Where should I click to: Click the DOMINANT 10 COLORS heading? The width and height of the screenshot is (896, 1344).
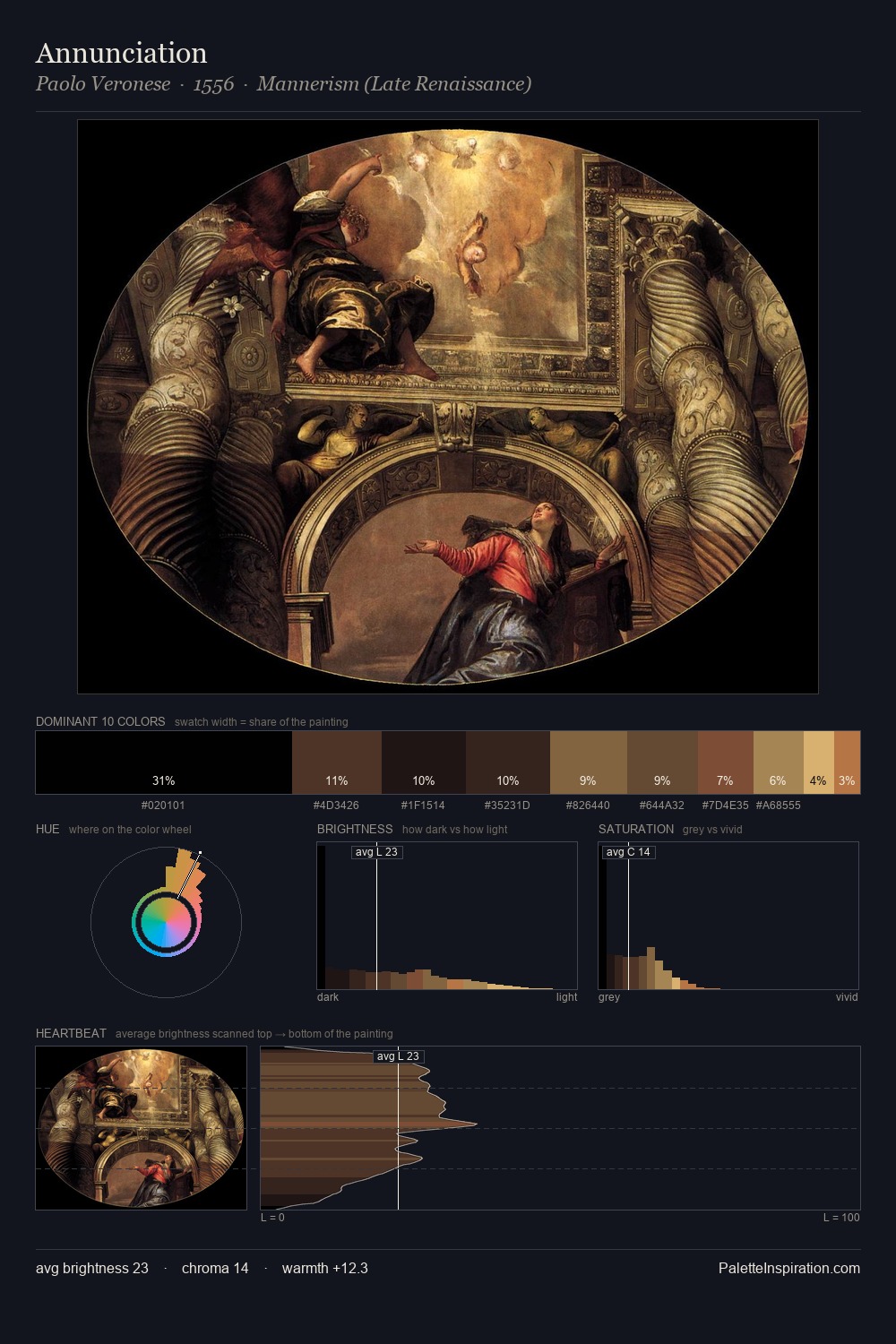[100, 721]
